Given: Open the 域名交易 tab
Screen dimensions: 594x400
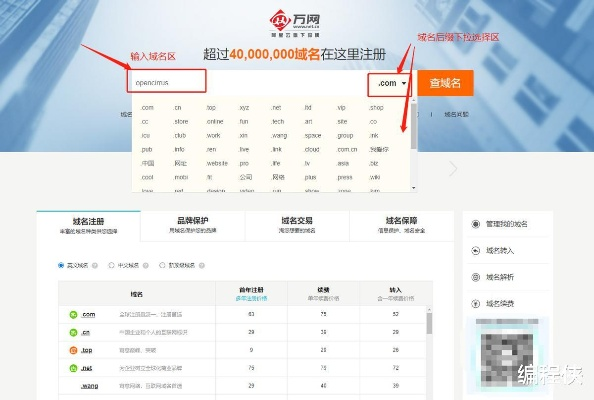Looking at the screenshot, I should pyautogui.click(x=297, y=225).
